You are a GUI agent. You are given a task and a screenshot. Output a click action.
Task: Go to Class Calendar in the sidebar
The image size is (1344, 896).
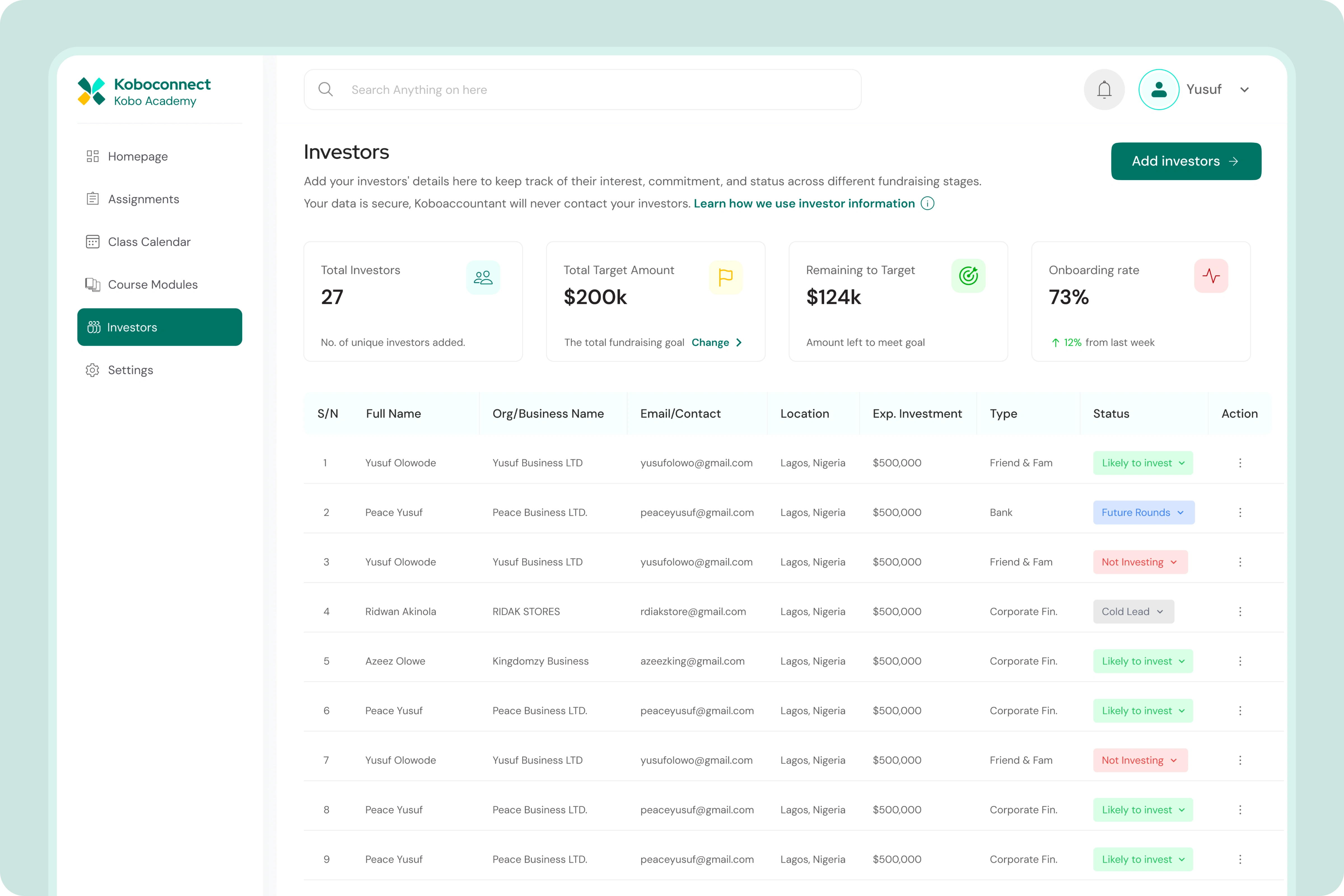(x=149, y=242)
